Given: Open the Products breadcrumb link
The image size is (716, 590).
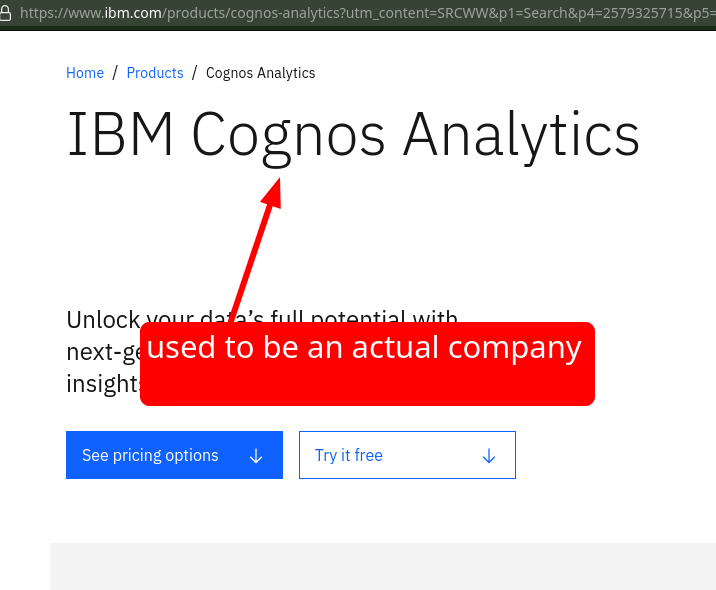Looking at the screenshot, I should pyautogui.click(x=155, y=73).
